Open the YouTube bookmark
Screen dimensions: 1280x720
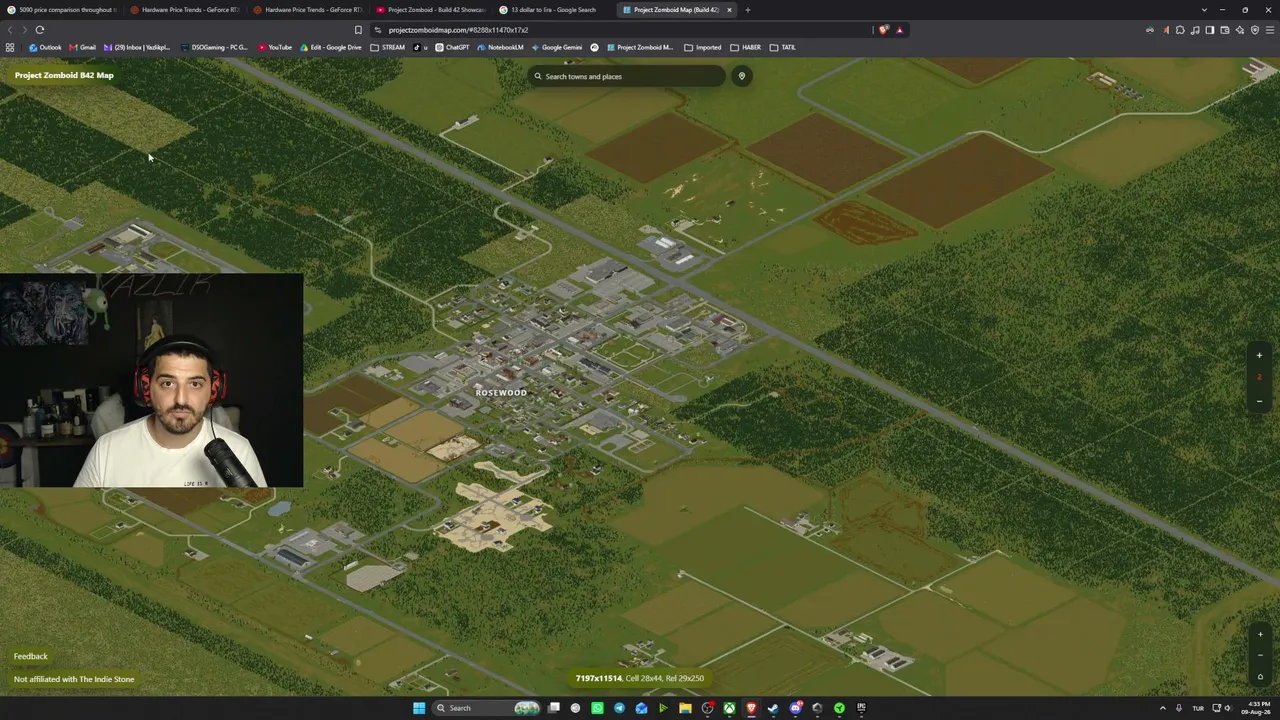tap(275, 47)
